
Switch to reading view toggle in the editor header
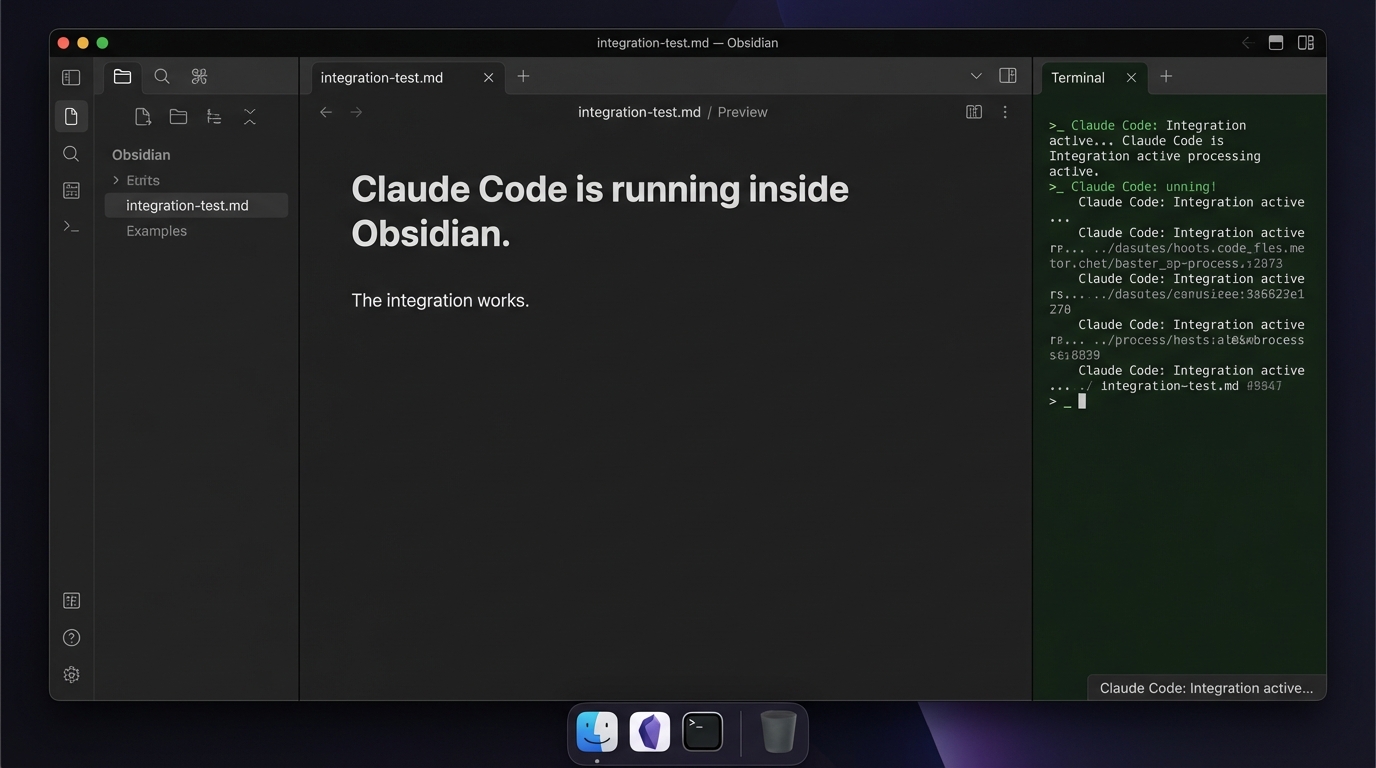pos(973,111)
